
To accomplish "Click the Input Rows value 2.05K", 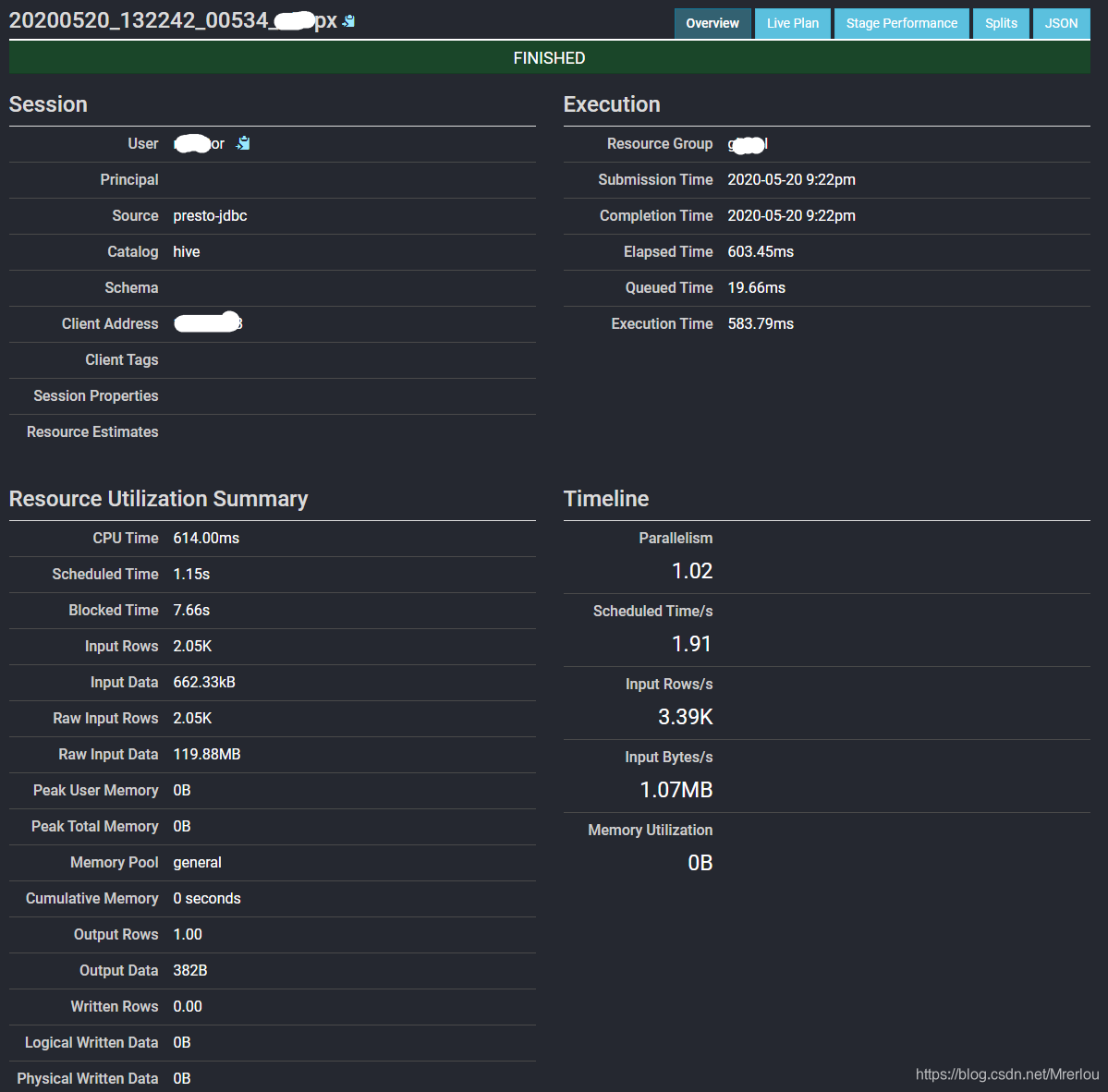I will 192,647.
